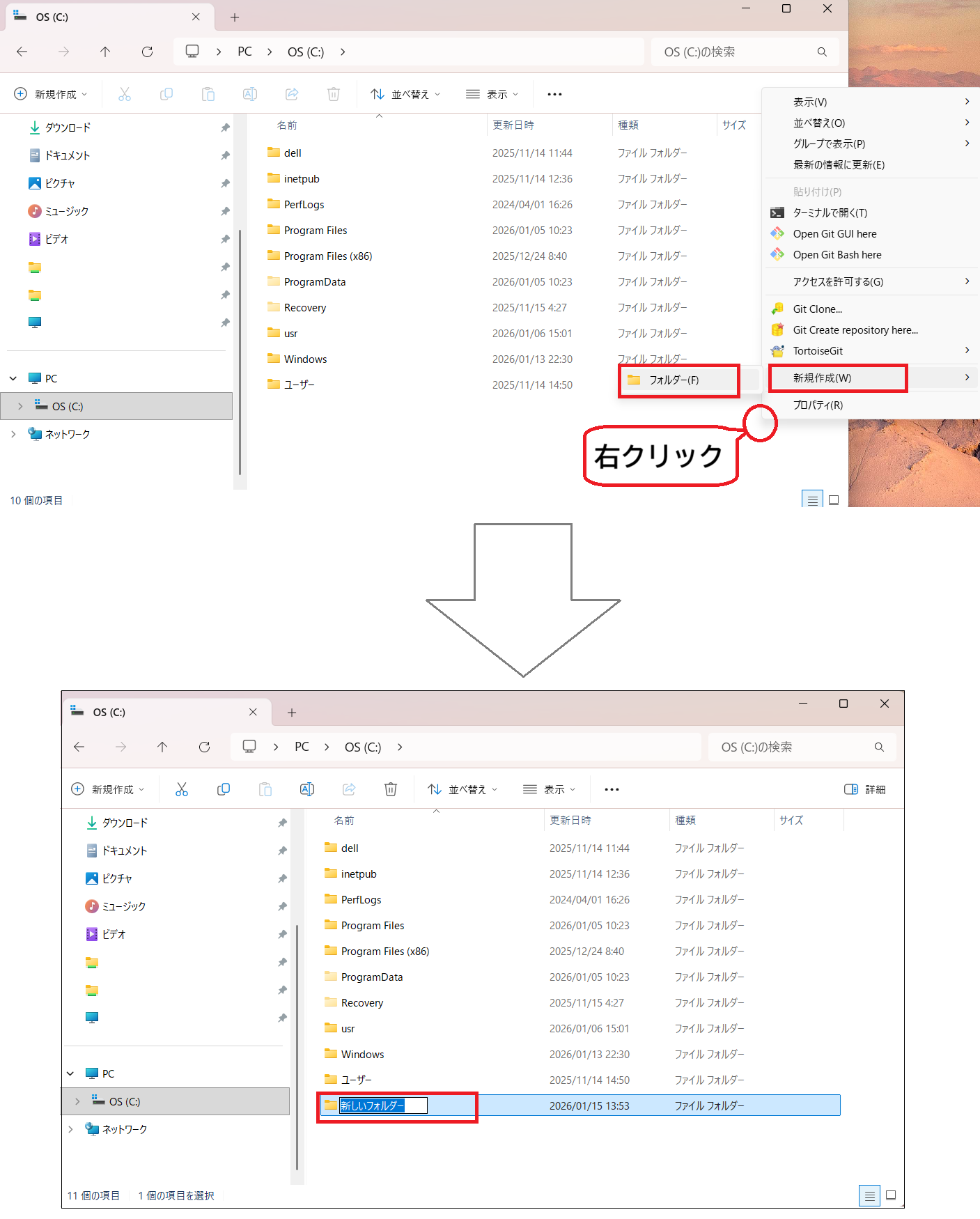This screenshot has width=980, height=1219.
Task: Click the see-more three dots in the upper toolbar
Action: (554, 94)
